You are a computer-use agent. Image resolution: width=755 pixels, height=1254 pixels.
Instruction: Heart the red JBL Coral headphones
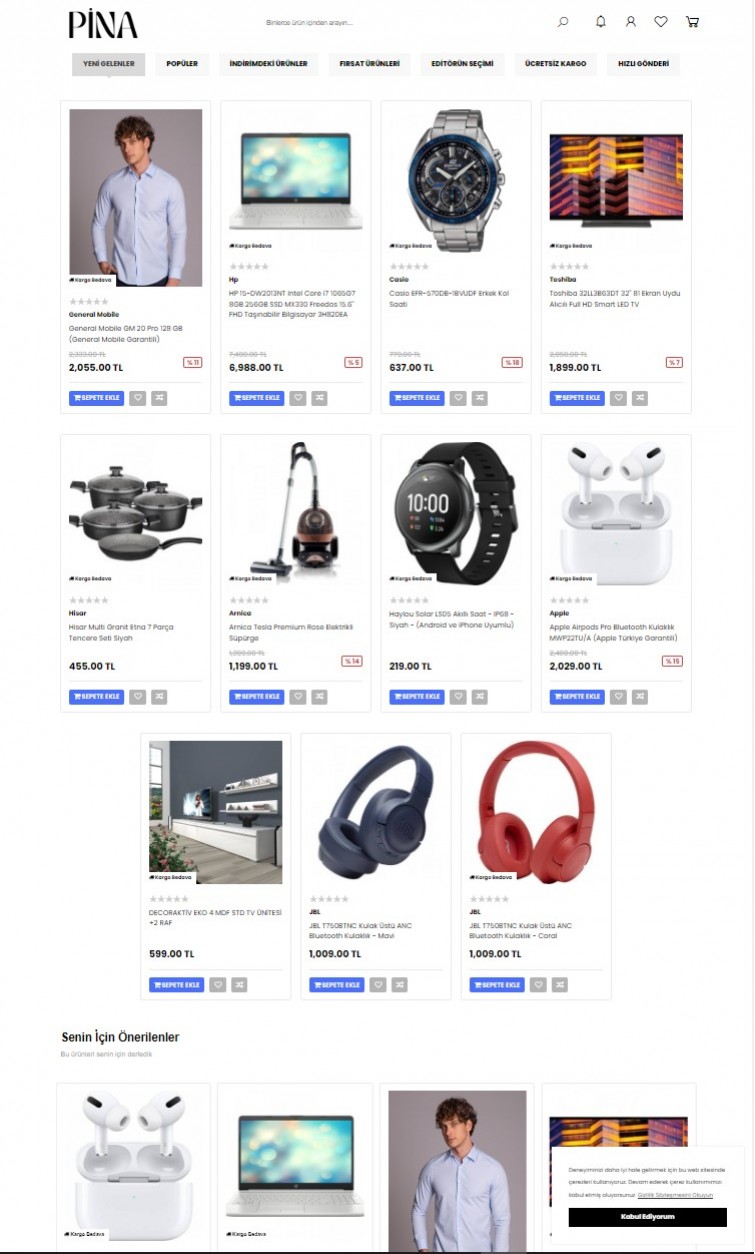click(538, 985)
